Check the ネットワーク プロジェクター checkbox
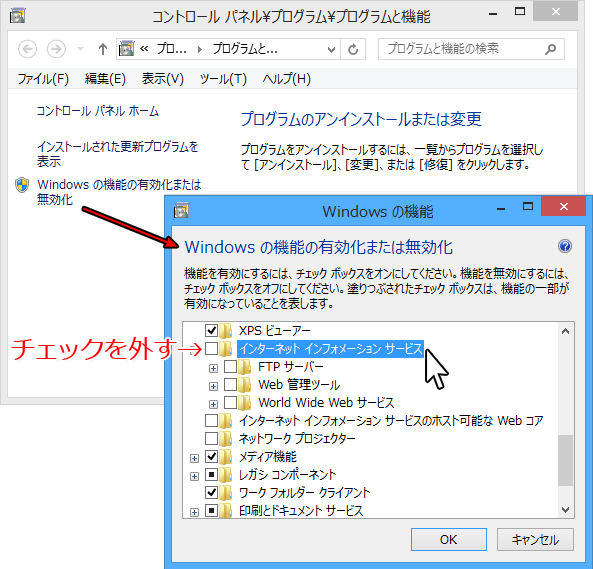 click(211, 439)
